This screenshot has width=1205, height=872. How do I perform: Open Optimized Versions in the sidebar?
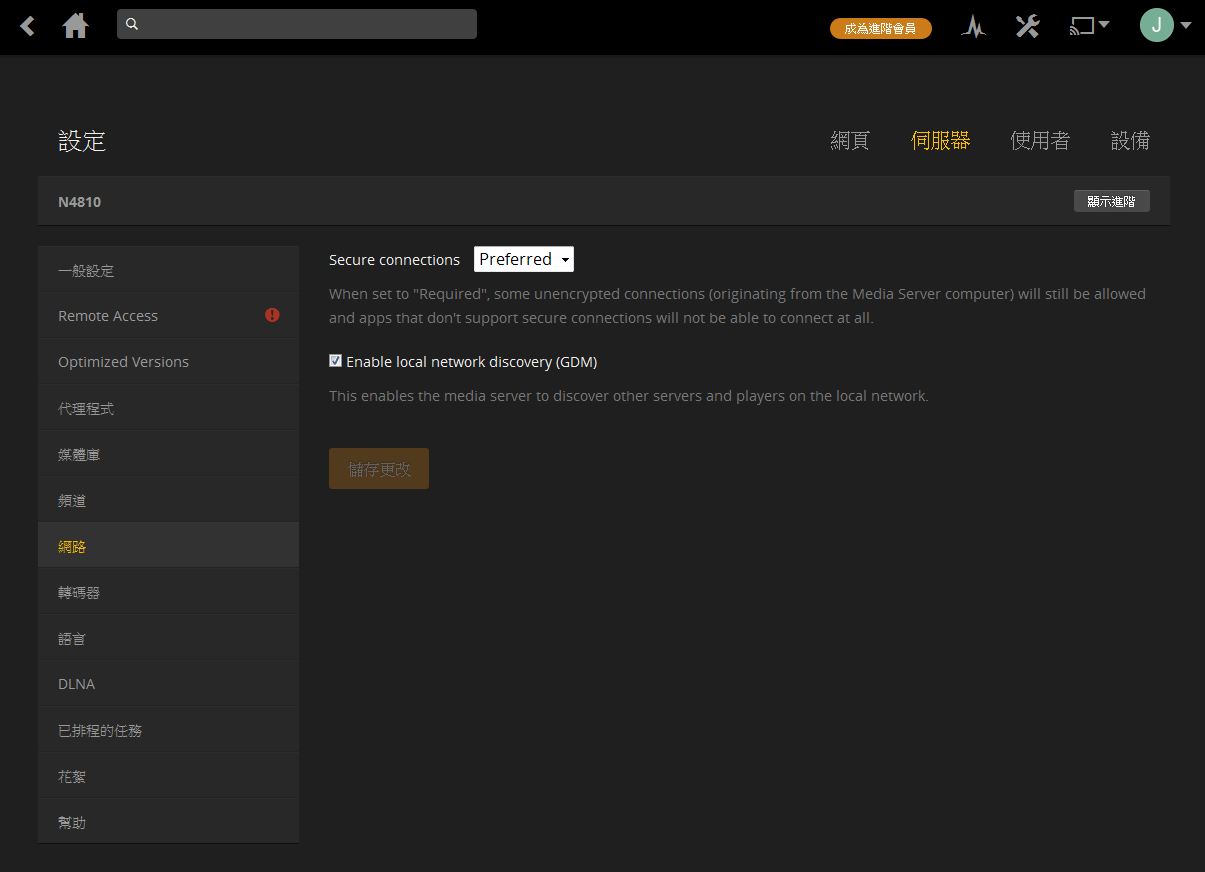(168, 362)
